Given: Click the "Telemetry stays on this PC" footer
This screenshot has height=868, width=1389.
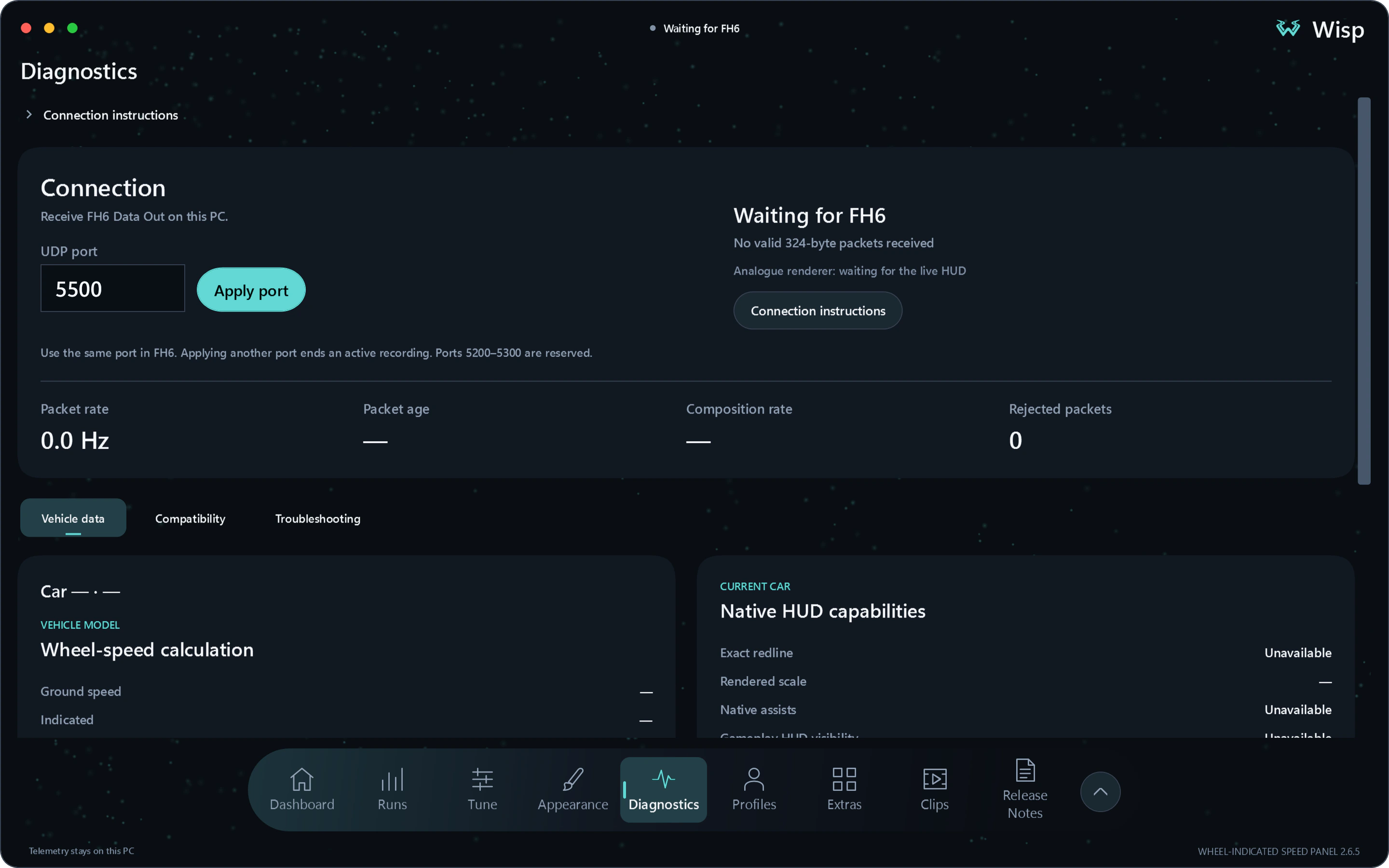Looking at the screenshot, I should pos(82,851).
